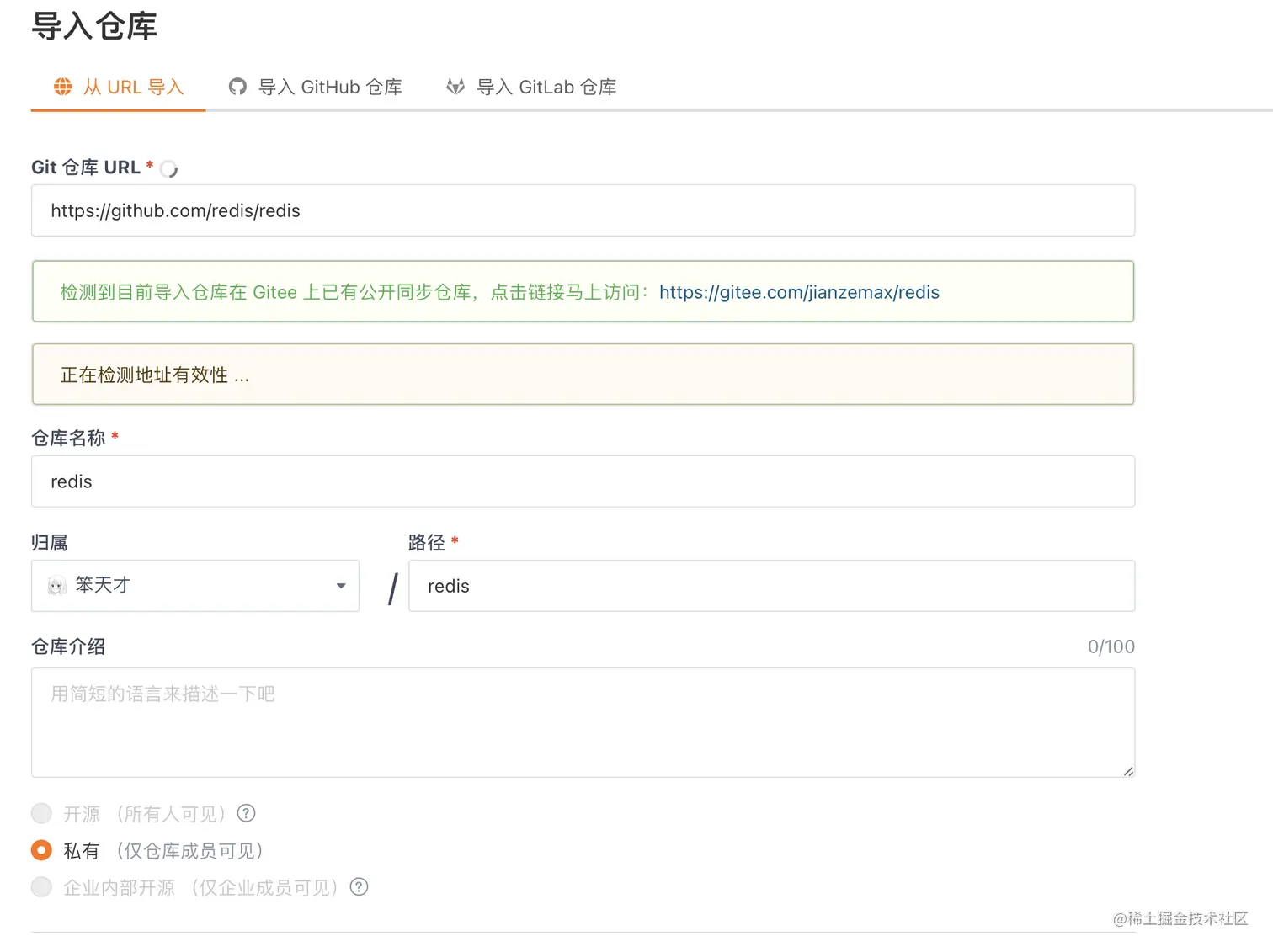Open the 归属 owner dropdown 笨天才
Viewport: 1273px width, 952px height.
(195, 586)
